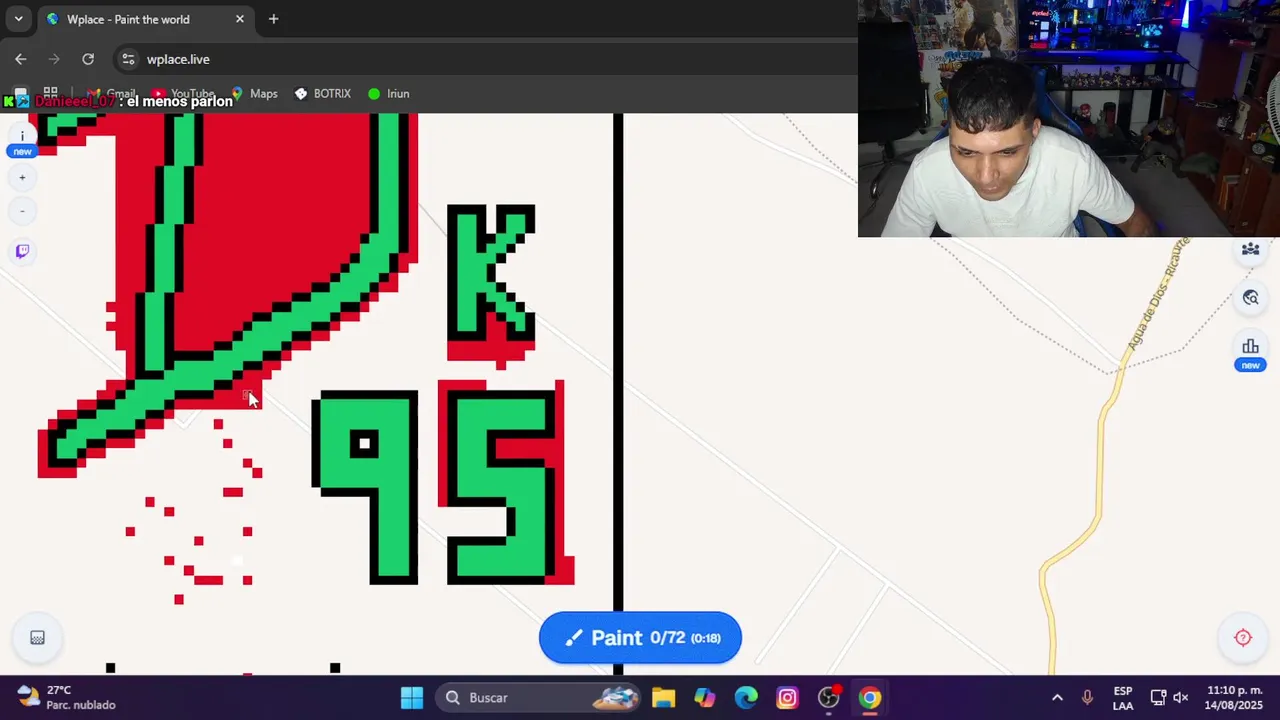This screenshot has width=1280, height=720.
Task: Go forward in browser history
Action: pyautogui.click(x=54, y=59)
